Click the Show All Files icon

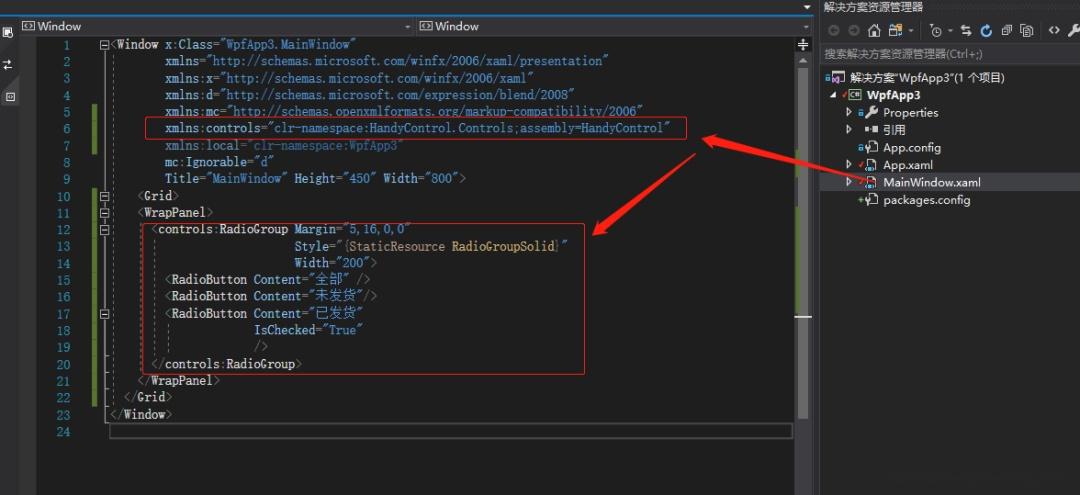tap(1027, 30)
